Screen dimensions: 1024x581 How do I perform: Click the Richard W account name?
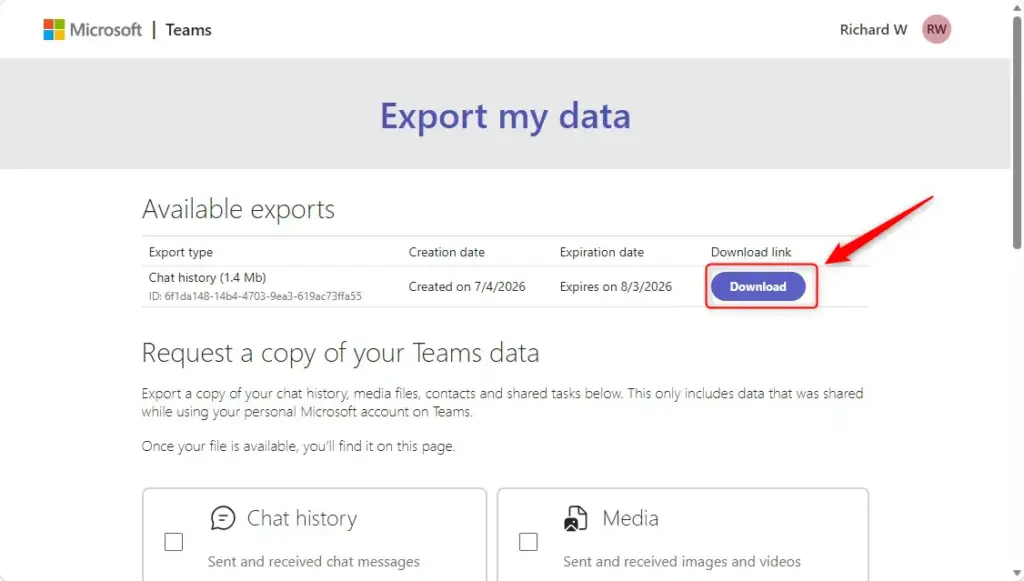click(x=873, y=30)
